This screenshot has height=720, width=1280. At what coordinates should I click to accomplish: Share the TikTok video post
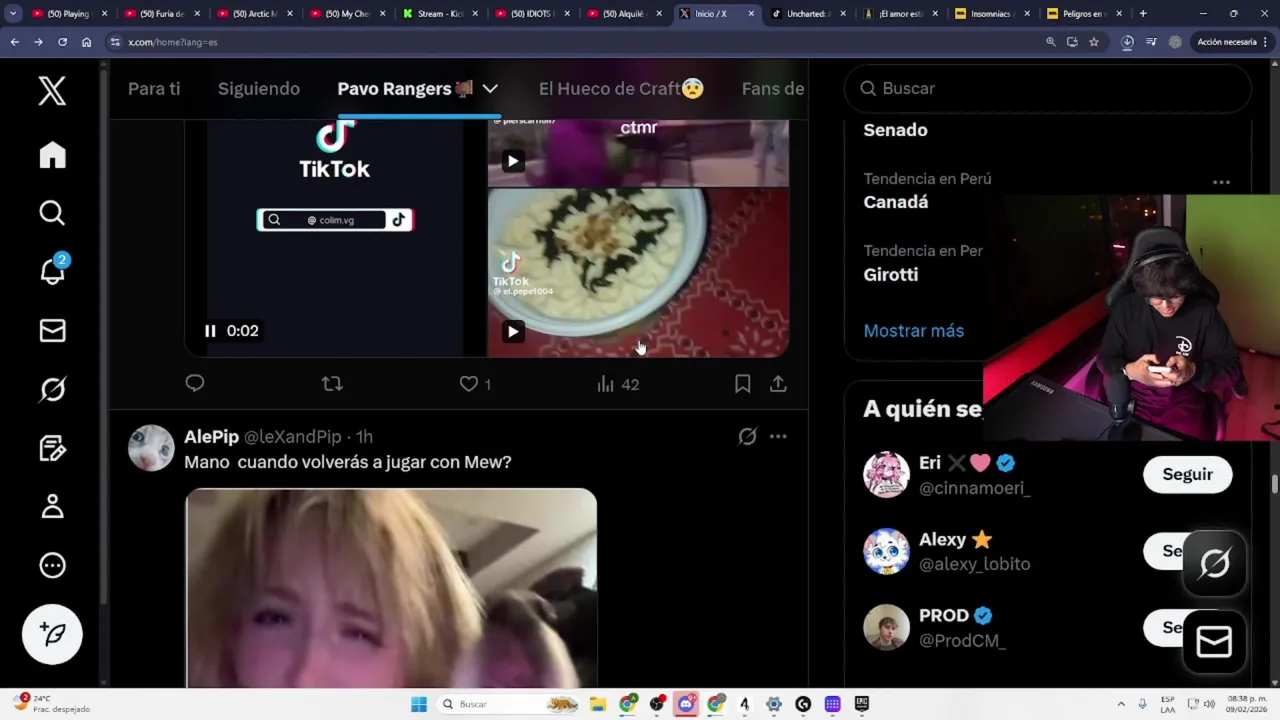[x=778, y=384]
